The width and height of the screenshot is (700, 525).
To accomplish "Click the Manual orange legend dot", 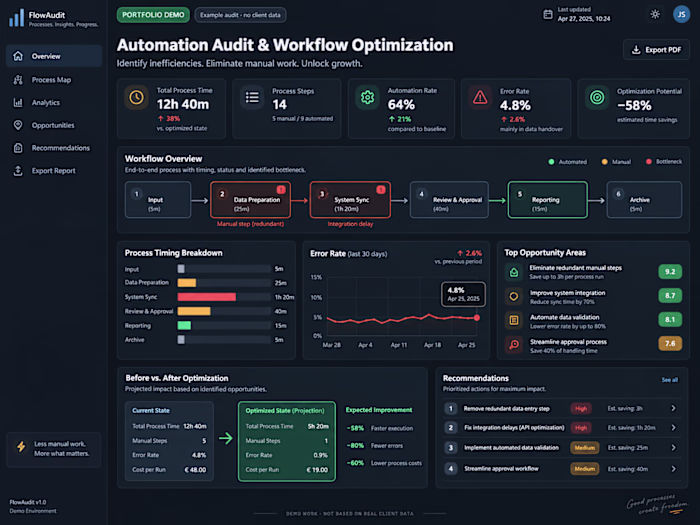I will 604,162.
